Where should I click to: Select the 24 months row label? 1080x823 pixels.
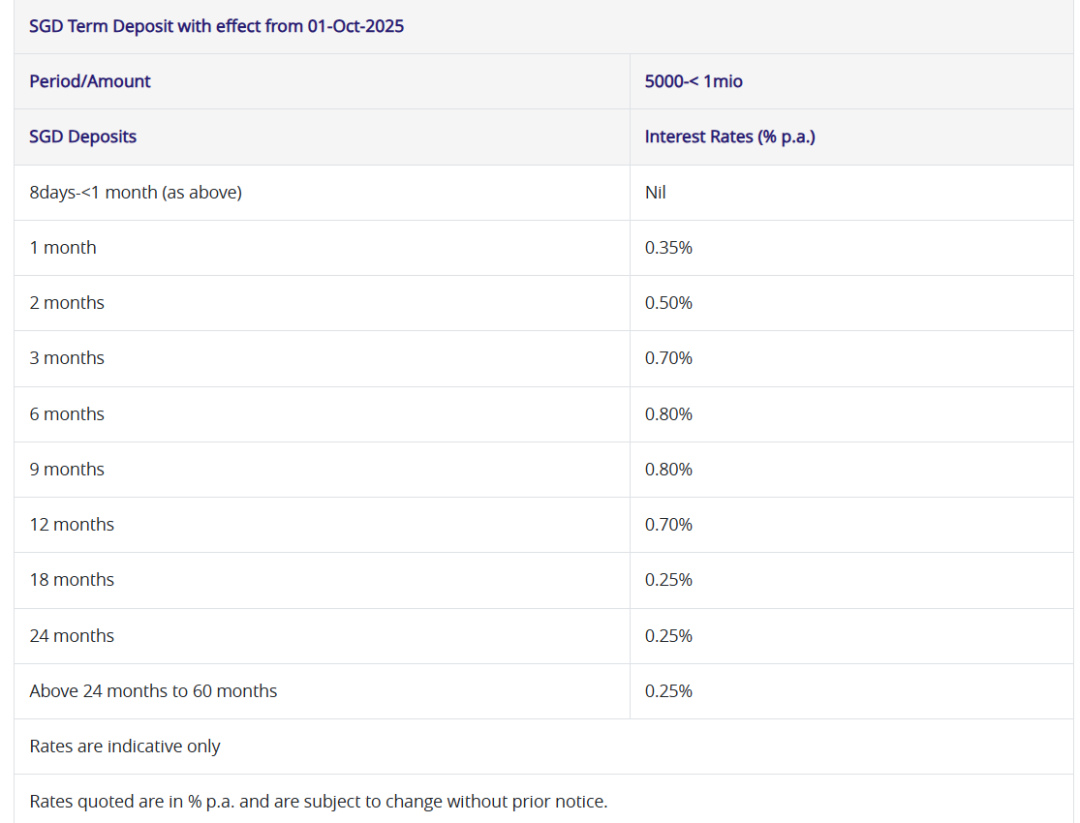tap(72, 636)
